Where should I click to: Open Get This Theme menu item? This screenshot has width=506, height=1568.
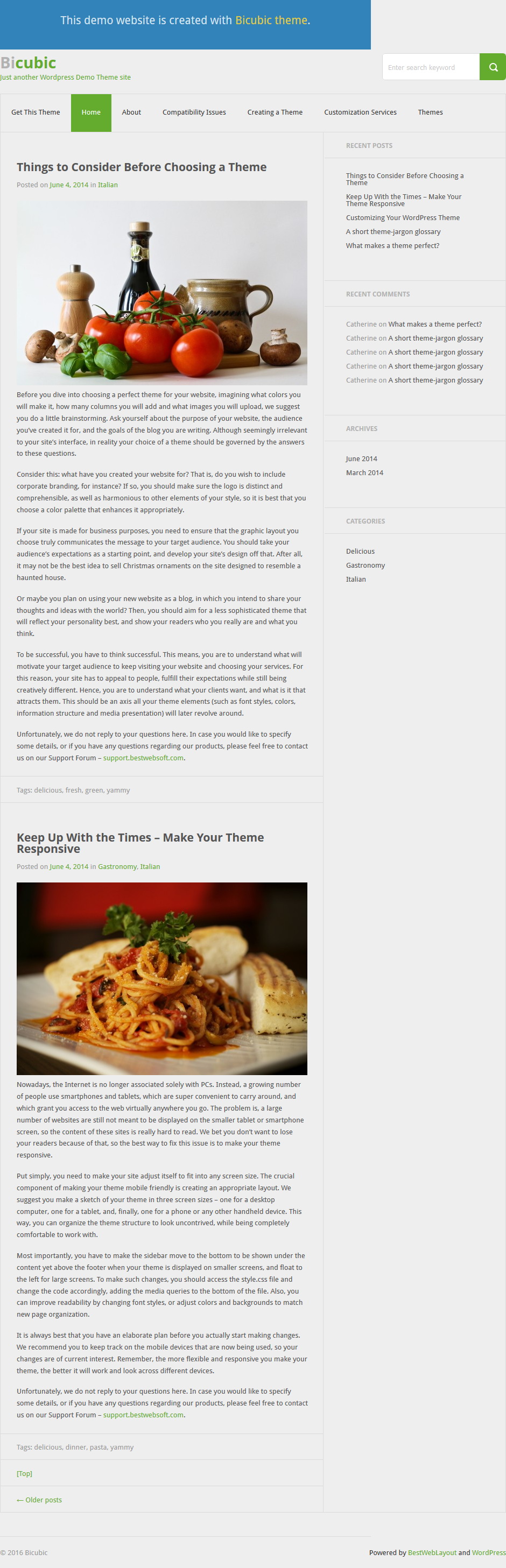click(36, 112)
